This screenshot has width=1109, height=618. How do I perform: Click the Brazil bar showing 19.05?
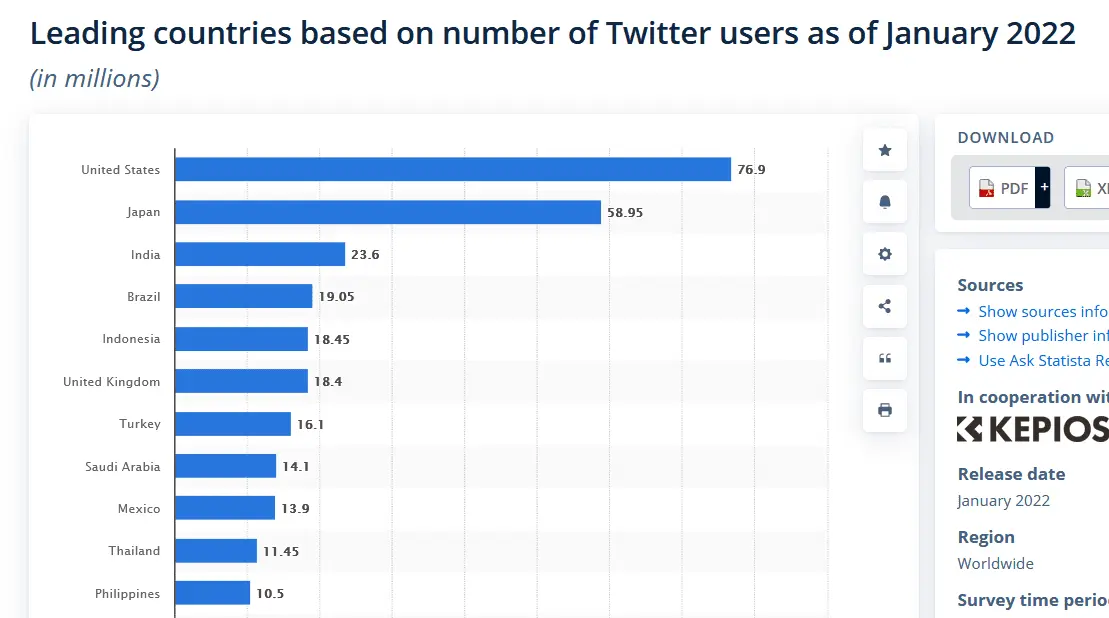coord(244,296)
